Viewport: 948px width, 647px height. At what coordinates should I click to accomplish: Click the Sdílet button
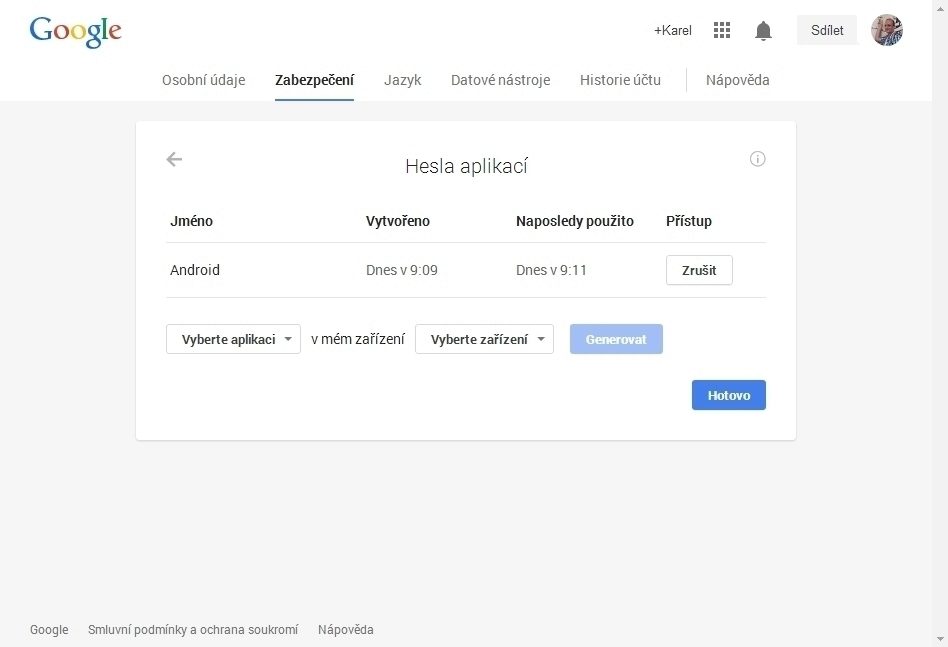pyautogui.click(x=827, y=30)
